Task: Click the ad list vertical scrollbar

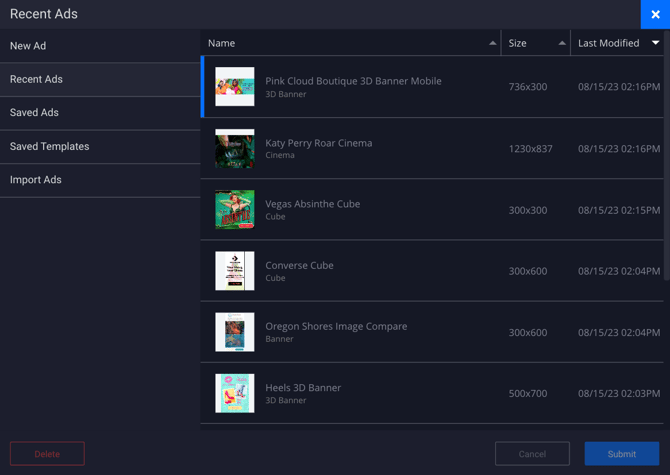Action: pyautogui.click(x=666, y=150)
